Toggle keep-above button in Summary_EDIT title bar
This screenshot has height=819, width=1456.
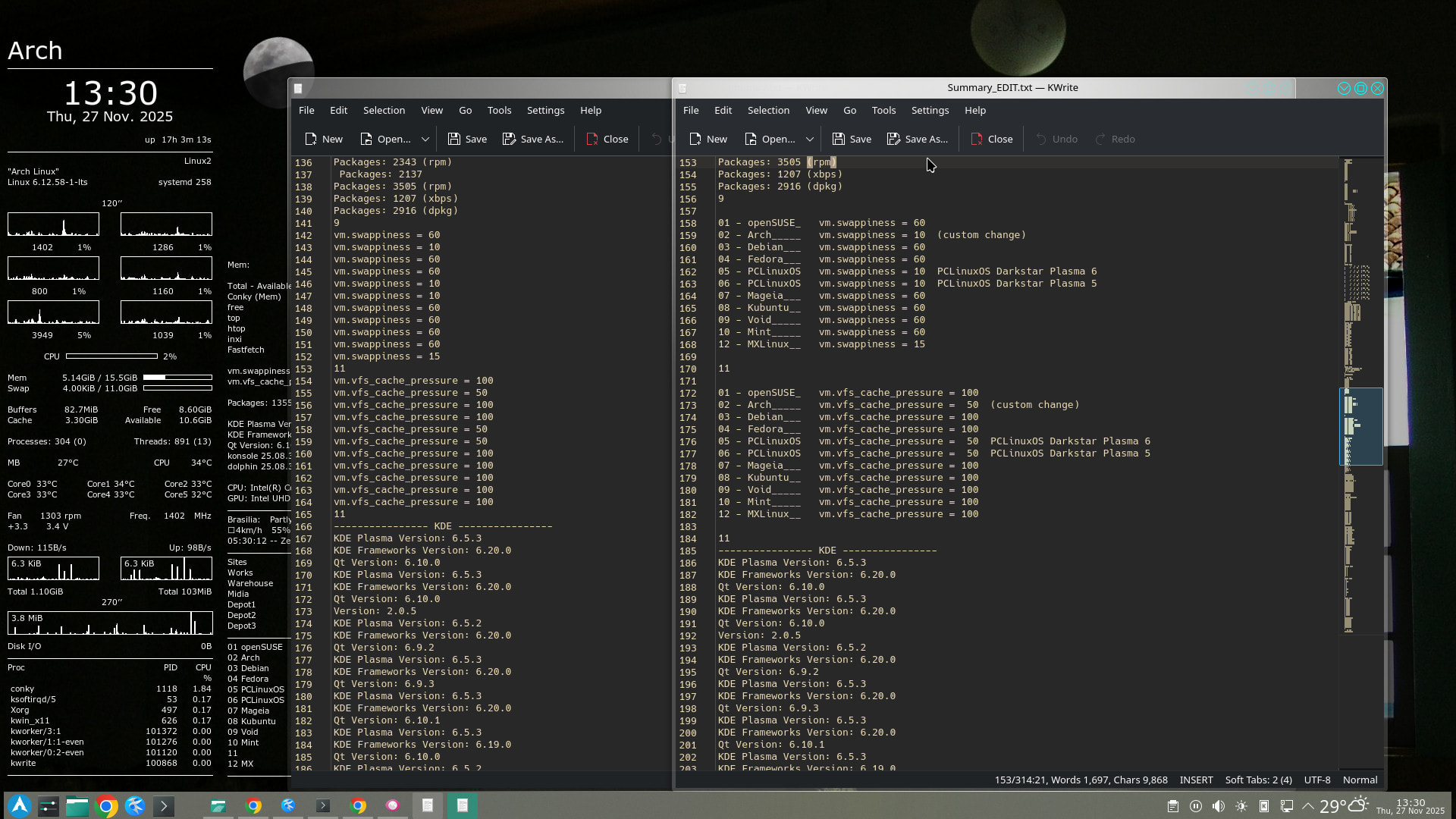1344,88
